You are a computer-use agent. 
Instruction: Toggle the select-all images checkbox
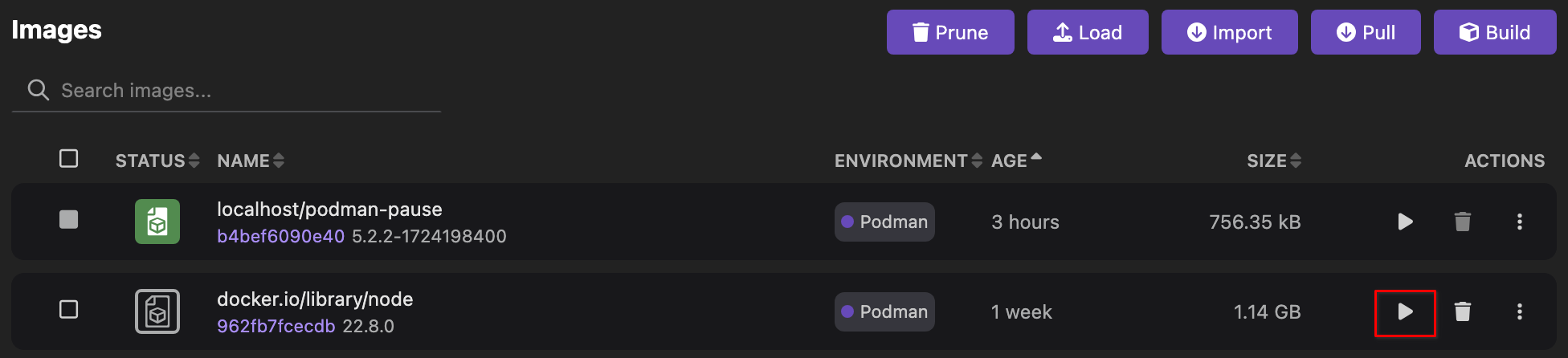tap(69, 159)
